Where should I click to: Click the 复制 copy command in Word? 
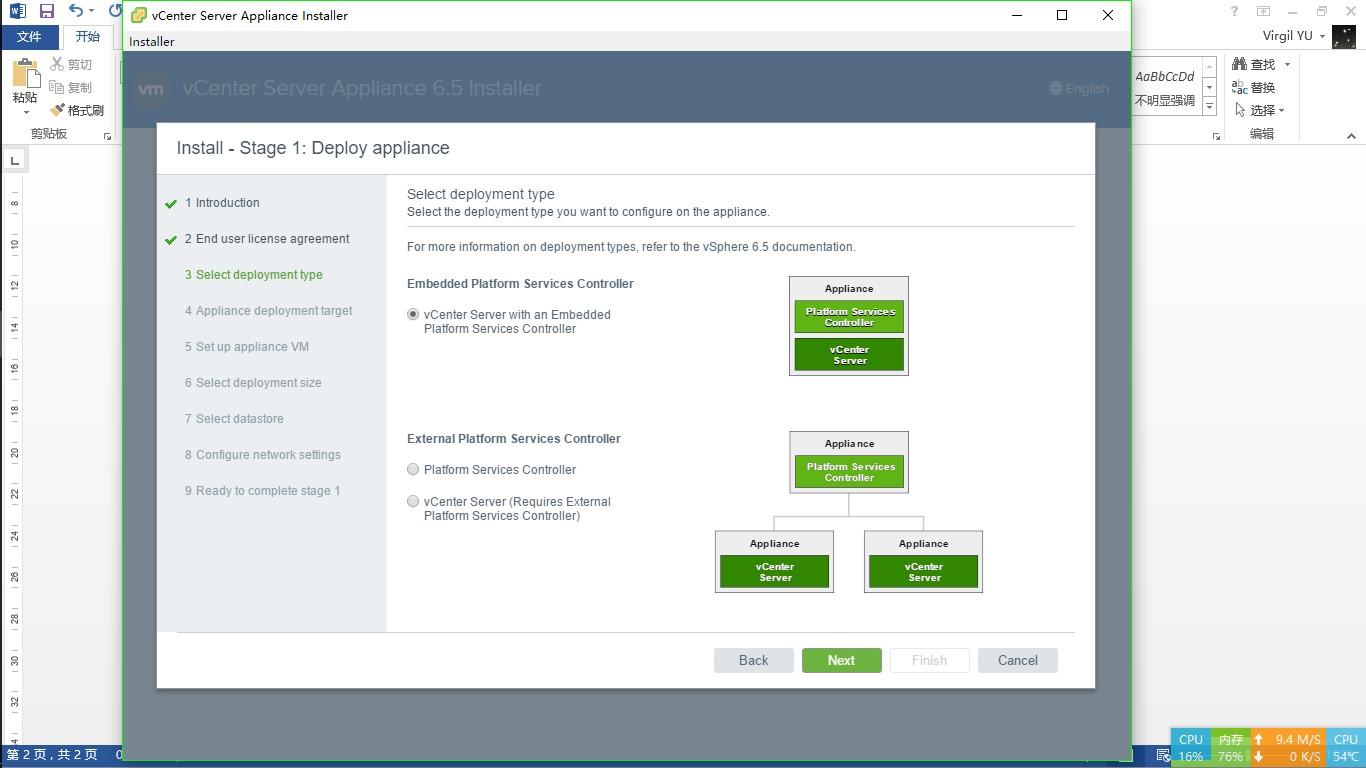tap(71, 87)
